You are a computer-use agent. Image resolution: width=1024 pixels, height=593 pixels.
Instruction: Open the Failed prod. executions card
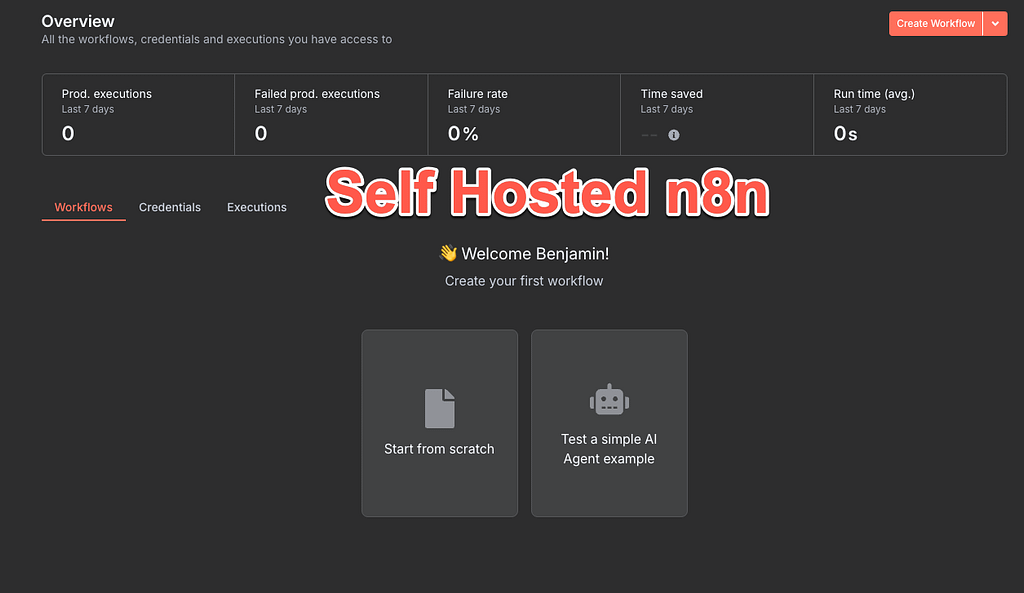tap(331, 114)
